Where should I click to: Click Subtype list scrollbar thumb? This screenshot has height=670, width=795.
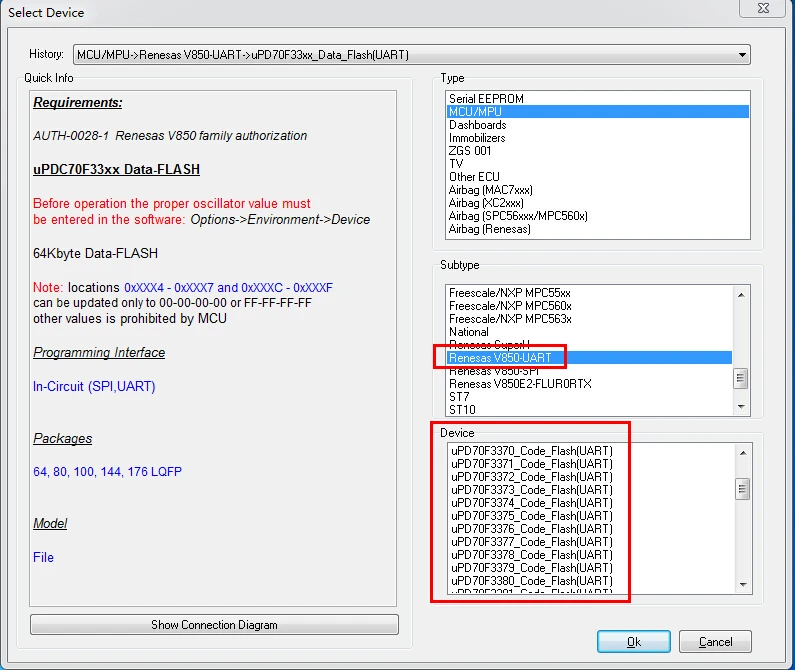point(741,378)
